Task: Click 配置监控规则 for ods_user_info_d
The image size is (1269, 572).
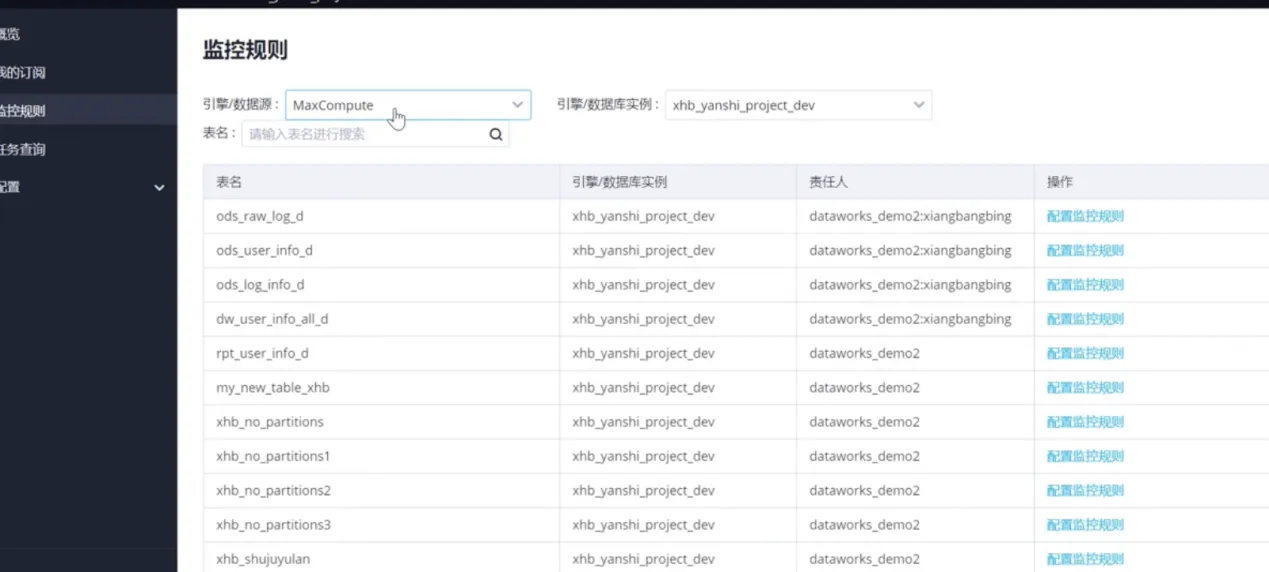Action: tap(1085, 250)
